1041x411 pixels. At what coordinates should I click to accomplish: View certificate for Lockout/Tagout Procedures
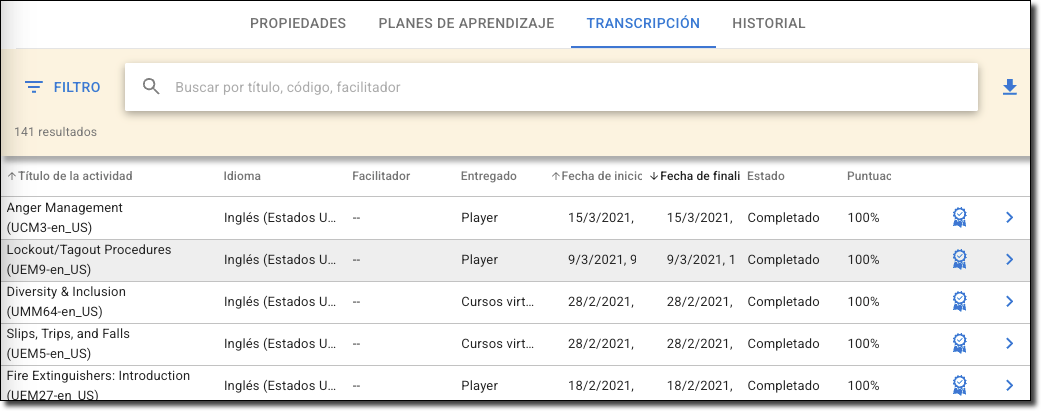tap(959, 259)
